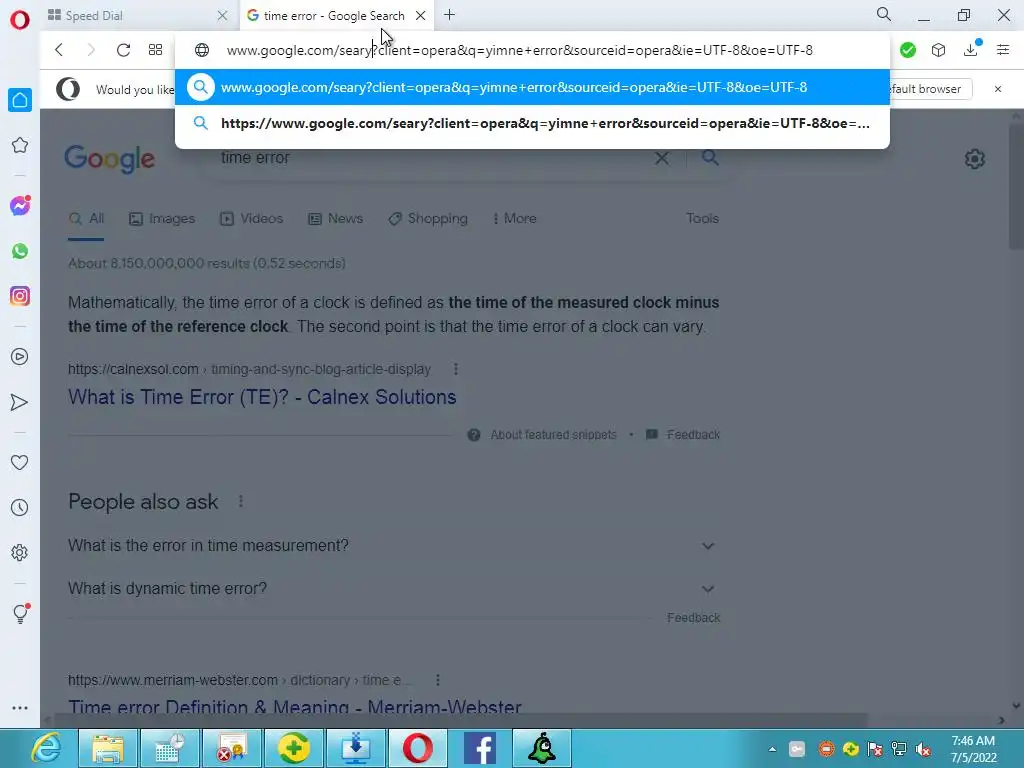Click the vertical page scrollbar thumb
The width and height of the screenshot is (1024, 768).
click(1016, 186)
